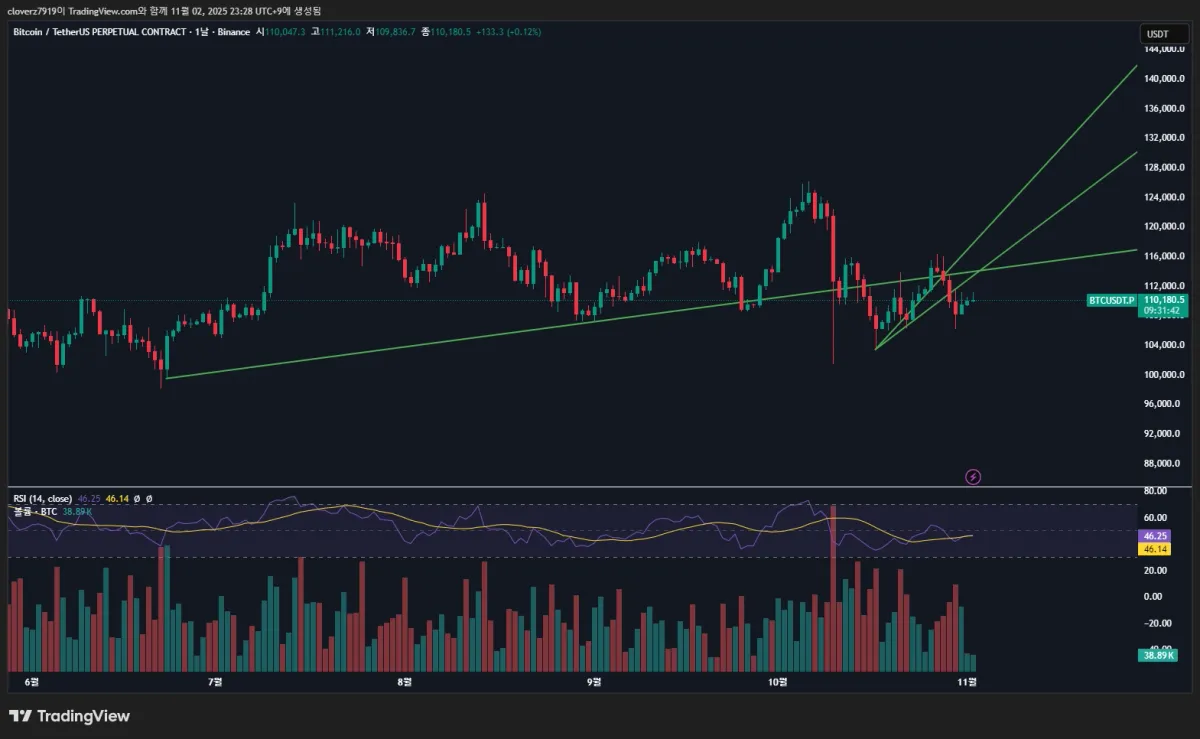The width and height of the screenshot is (1200, 739).
Task: Click the 0.00 RSI axis label
Action: (x=1153, y=597)
